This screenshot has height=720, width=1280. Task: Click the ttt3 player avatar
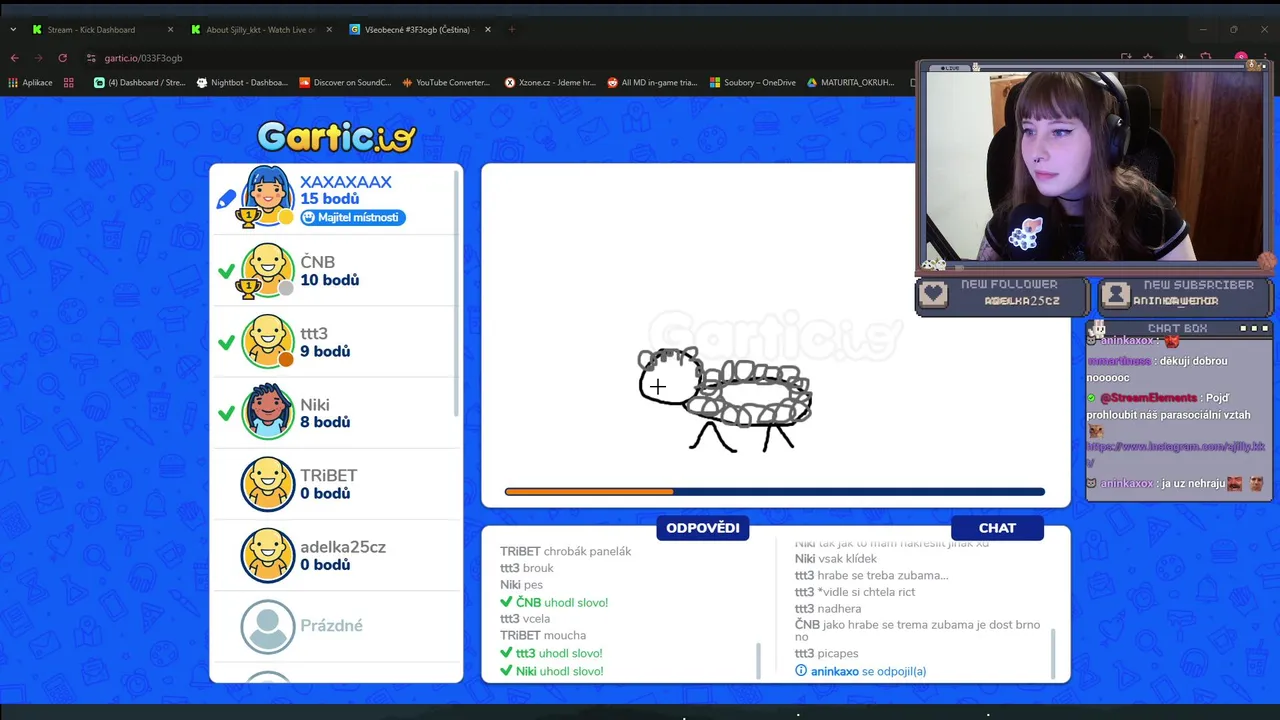(x=268, y=341)
